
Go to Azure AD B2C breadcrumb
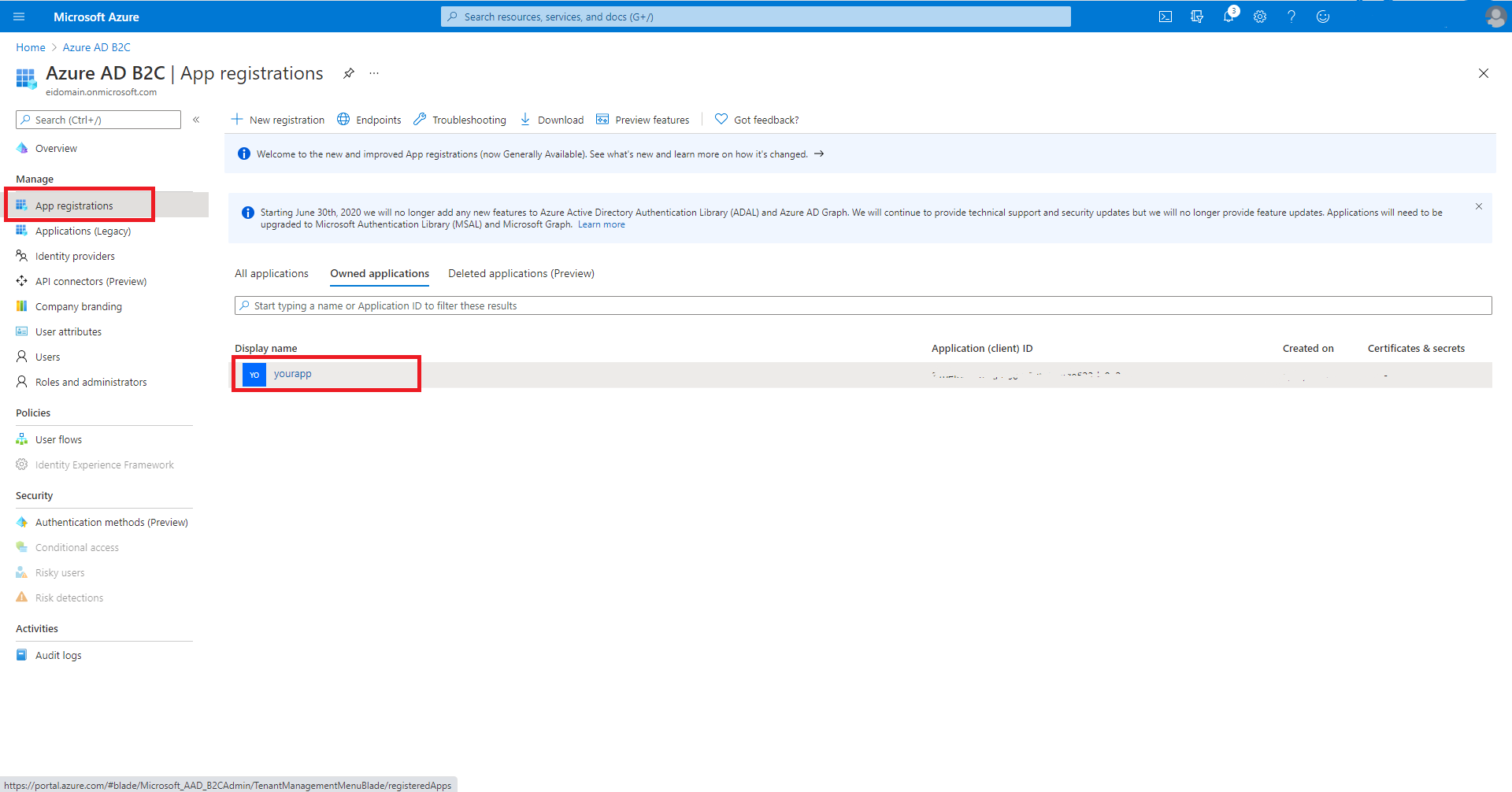97,47
